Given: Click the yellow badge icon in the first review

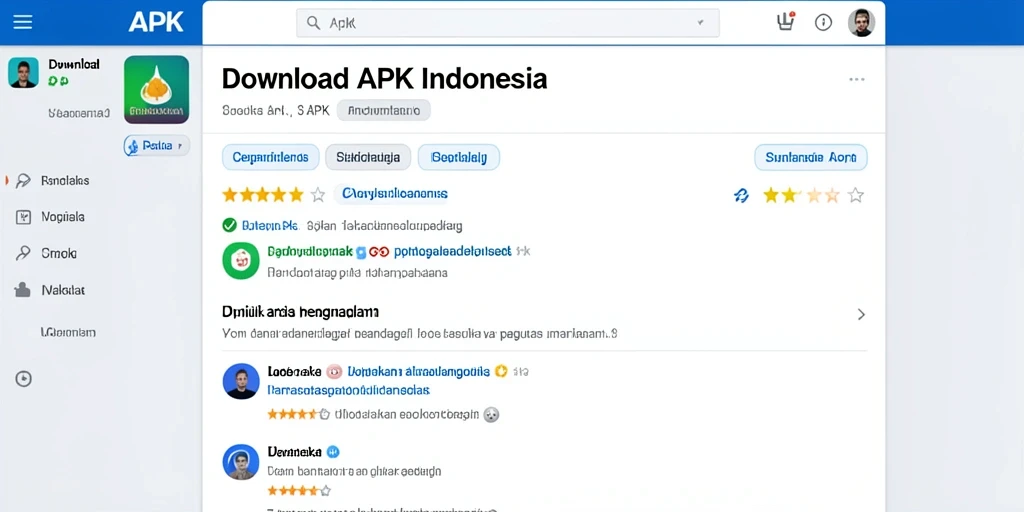Looking at the screenshot, I should point(501,372).
